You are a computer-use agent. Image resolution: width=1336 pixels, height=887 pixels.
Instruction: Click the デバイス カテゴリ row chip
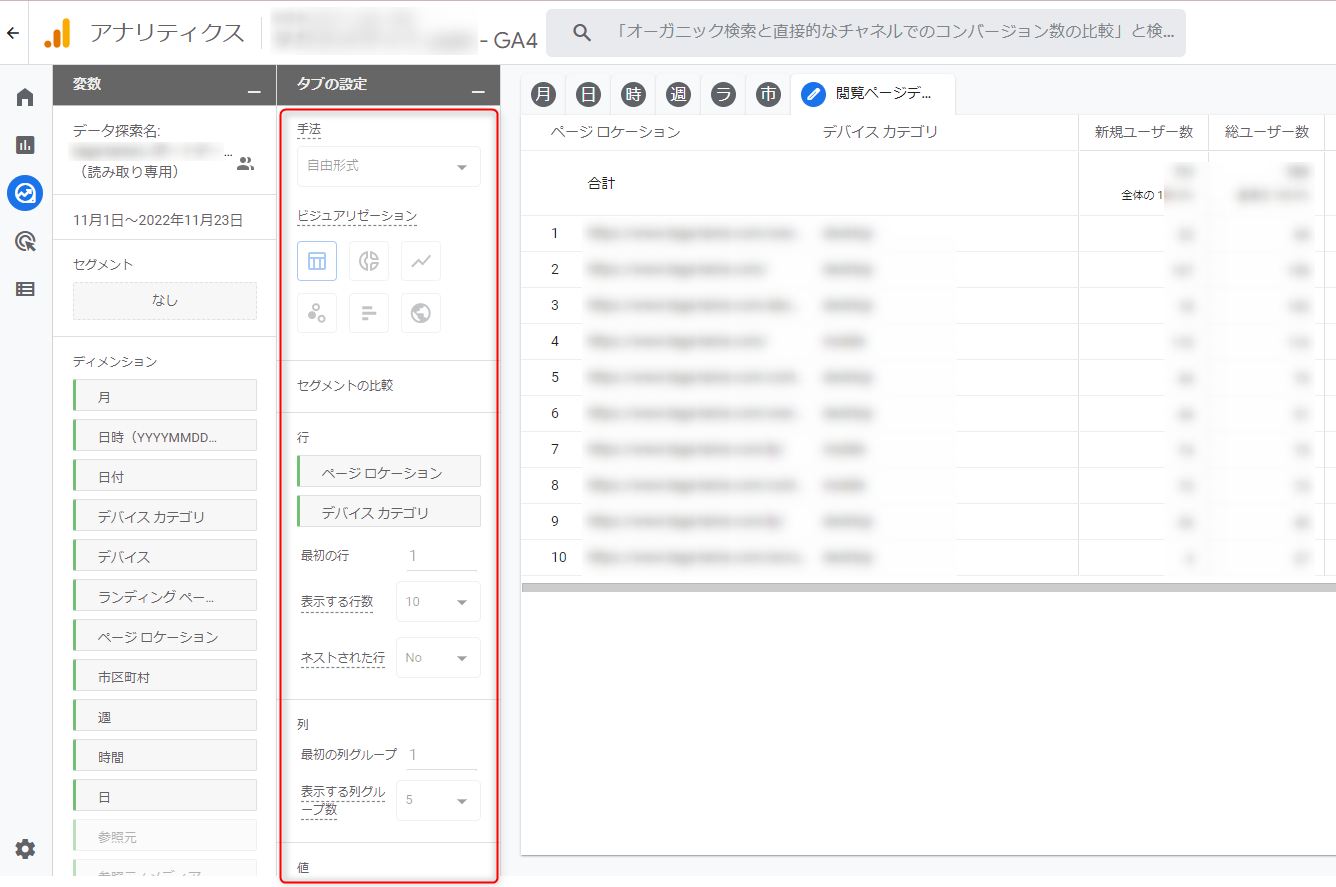(389, 512)
